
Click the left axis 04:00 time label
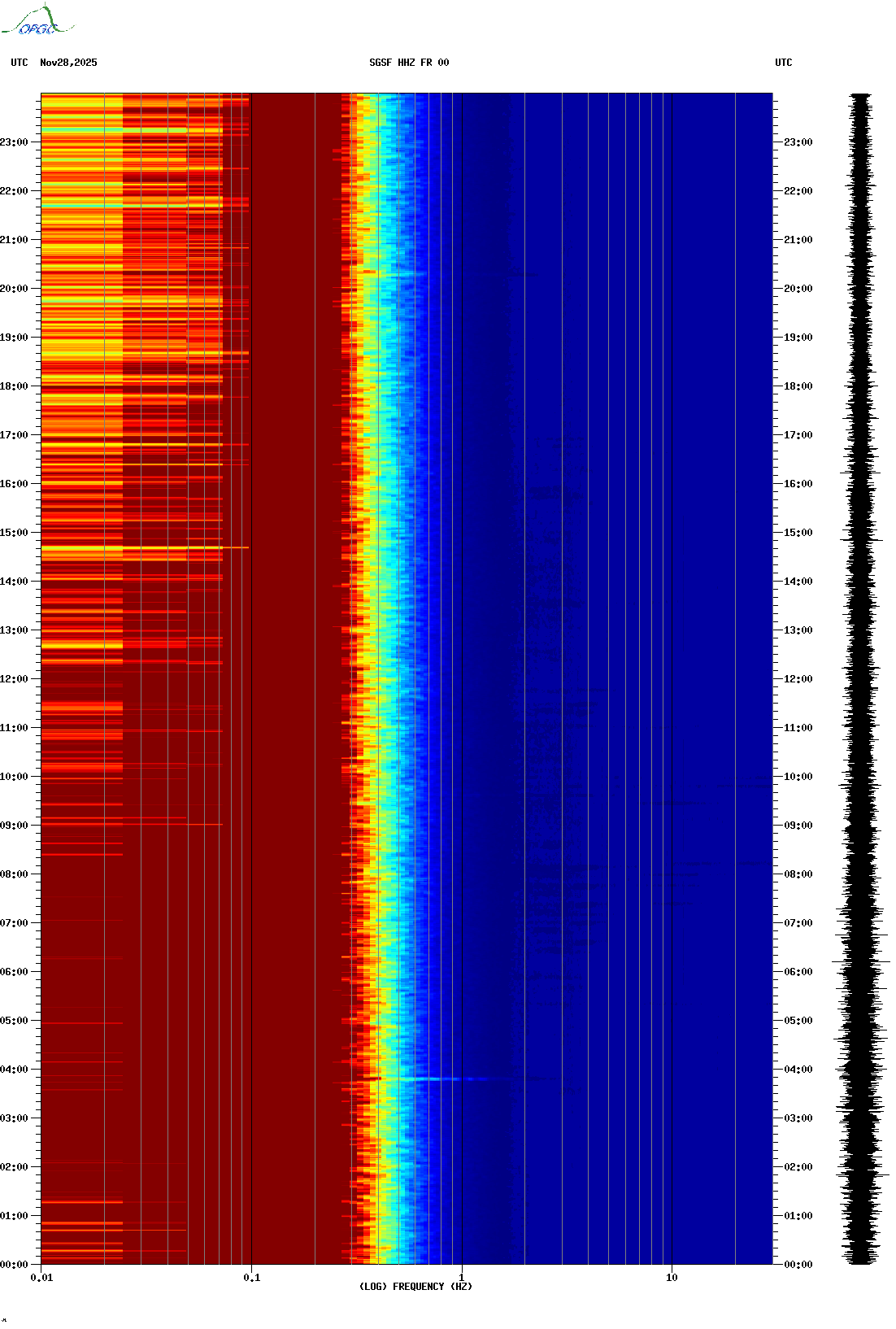pos(14,1070)
